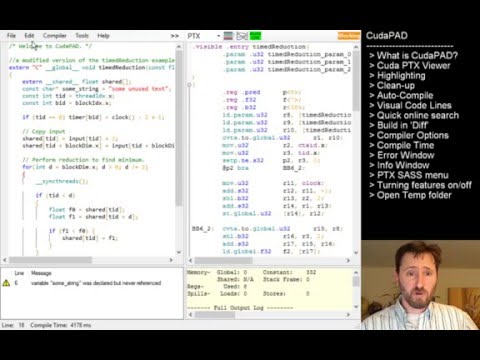Screen dimensions: 480x360
Task: Click the info window scroll-right arrow
Action: [348, 315]
